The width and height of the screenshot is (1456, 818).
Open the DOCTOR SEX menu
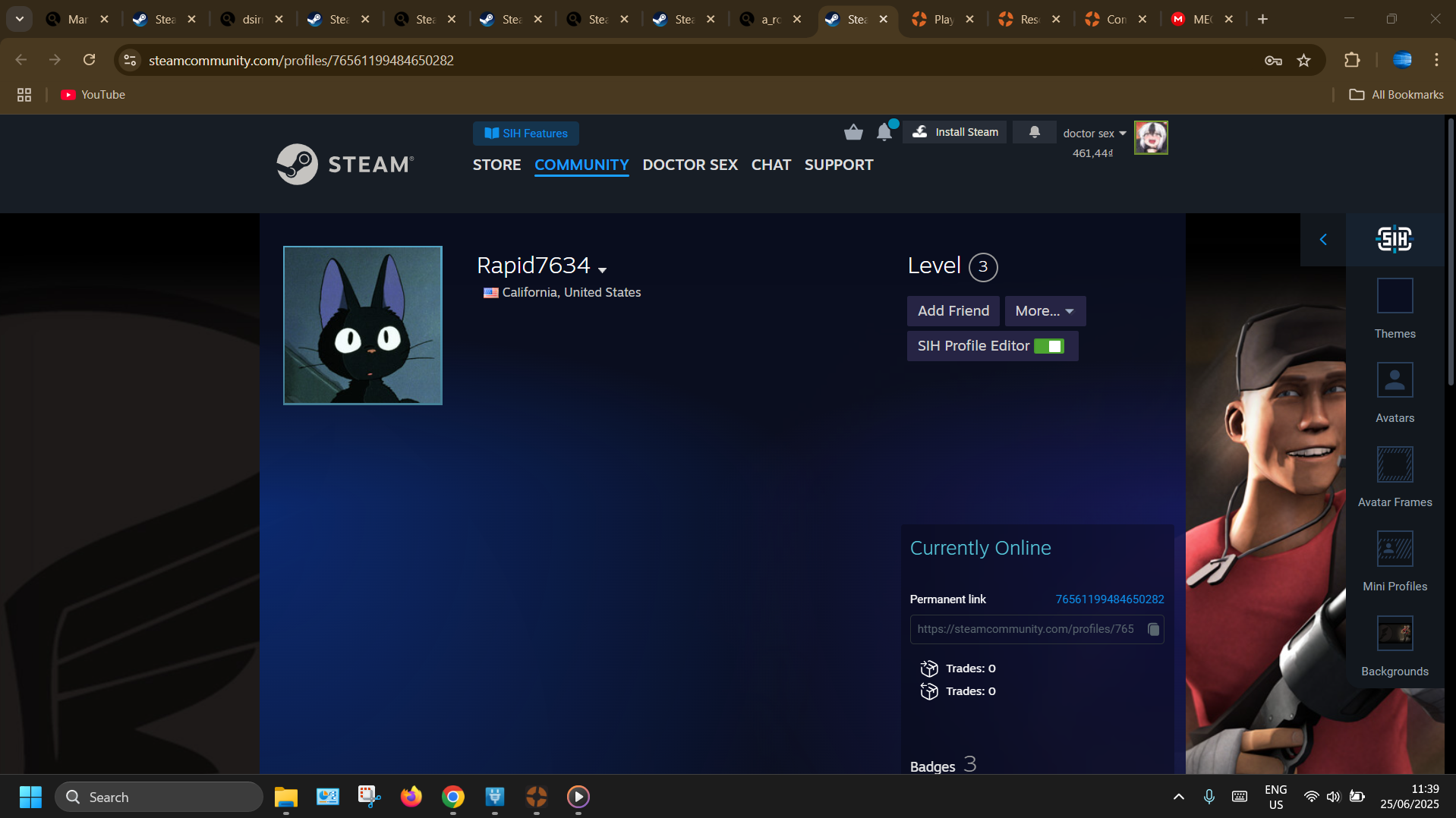tap(690, 165)
